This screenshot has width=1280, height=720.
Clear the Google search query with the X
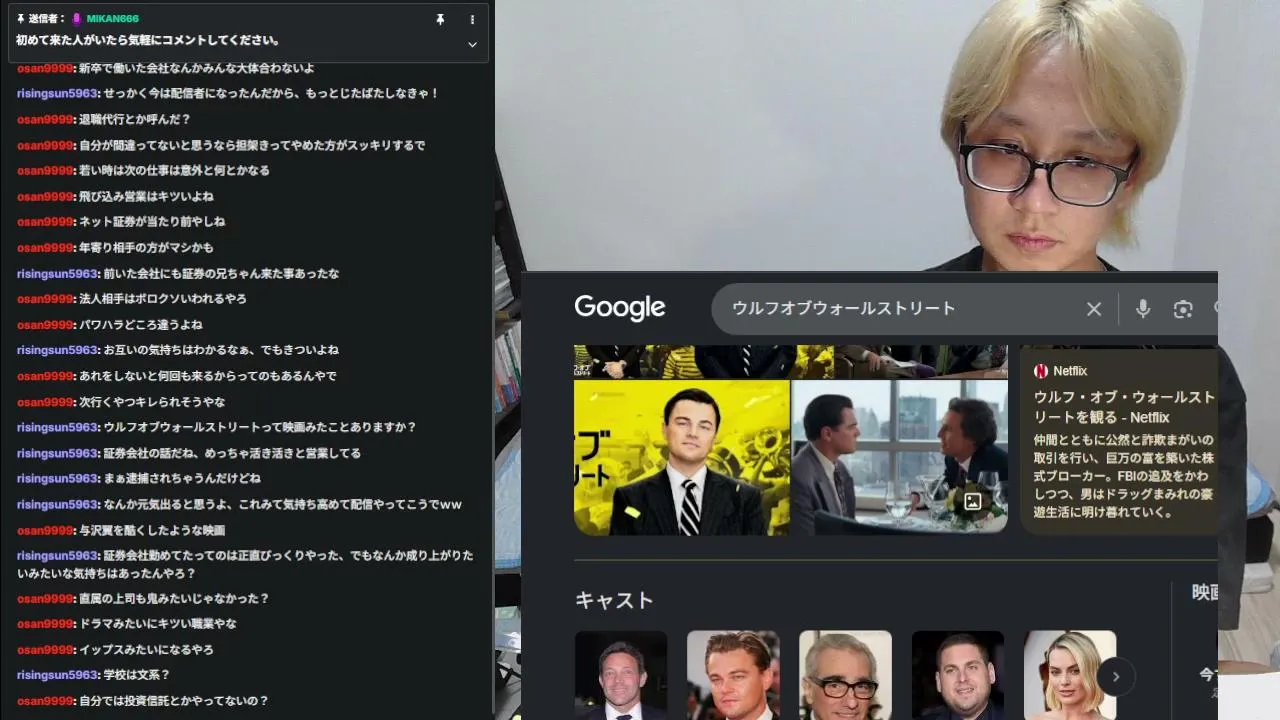tap(1094, 309)
